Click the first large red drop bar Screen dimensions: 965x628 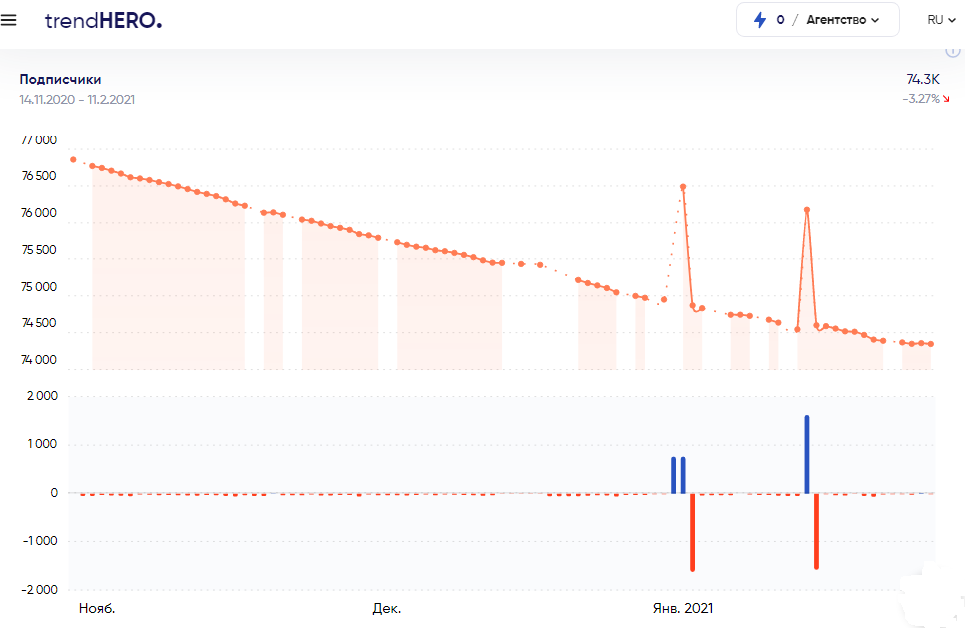point(692,532)
